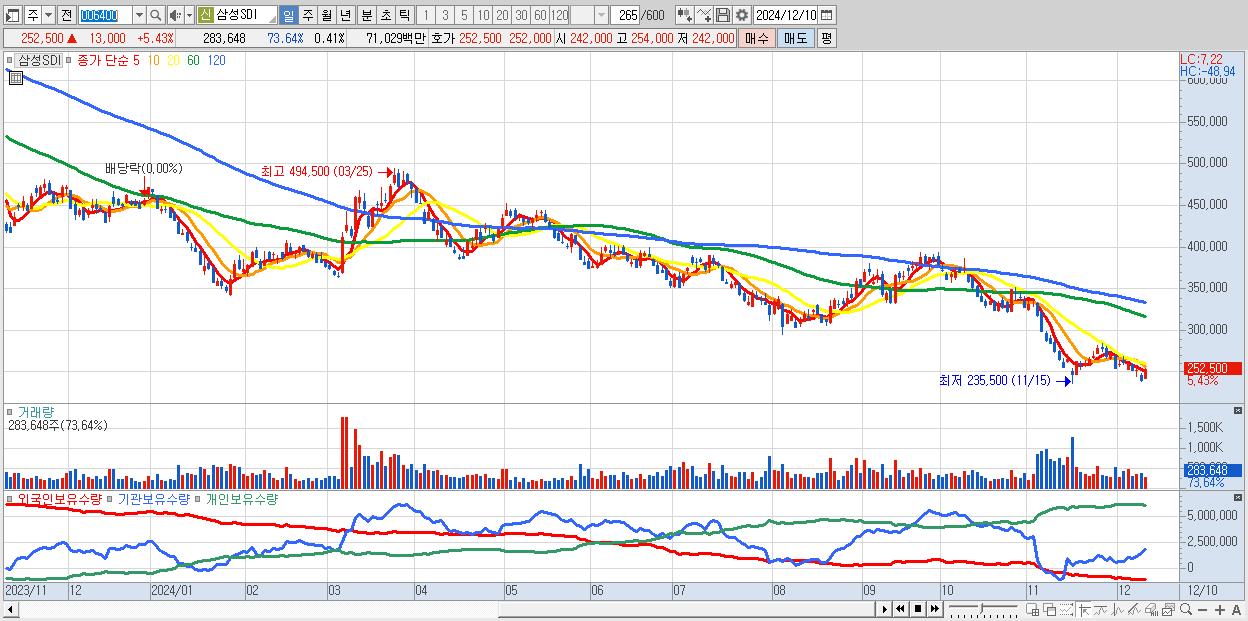This screenshot has width=1248, height=621.
Task: Select the 초 second period tab
Action: [x=385, y=15]
